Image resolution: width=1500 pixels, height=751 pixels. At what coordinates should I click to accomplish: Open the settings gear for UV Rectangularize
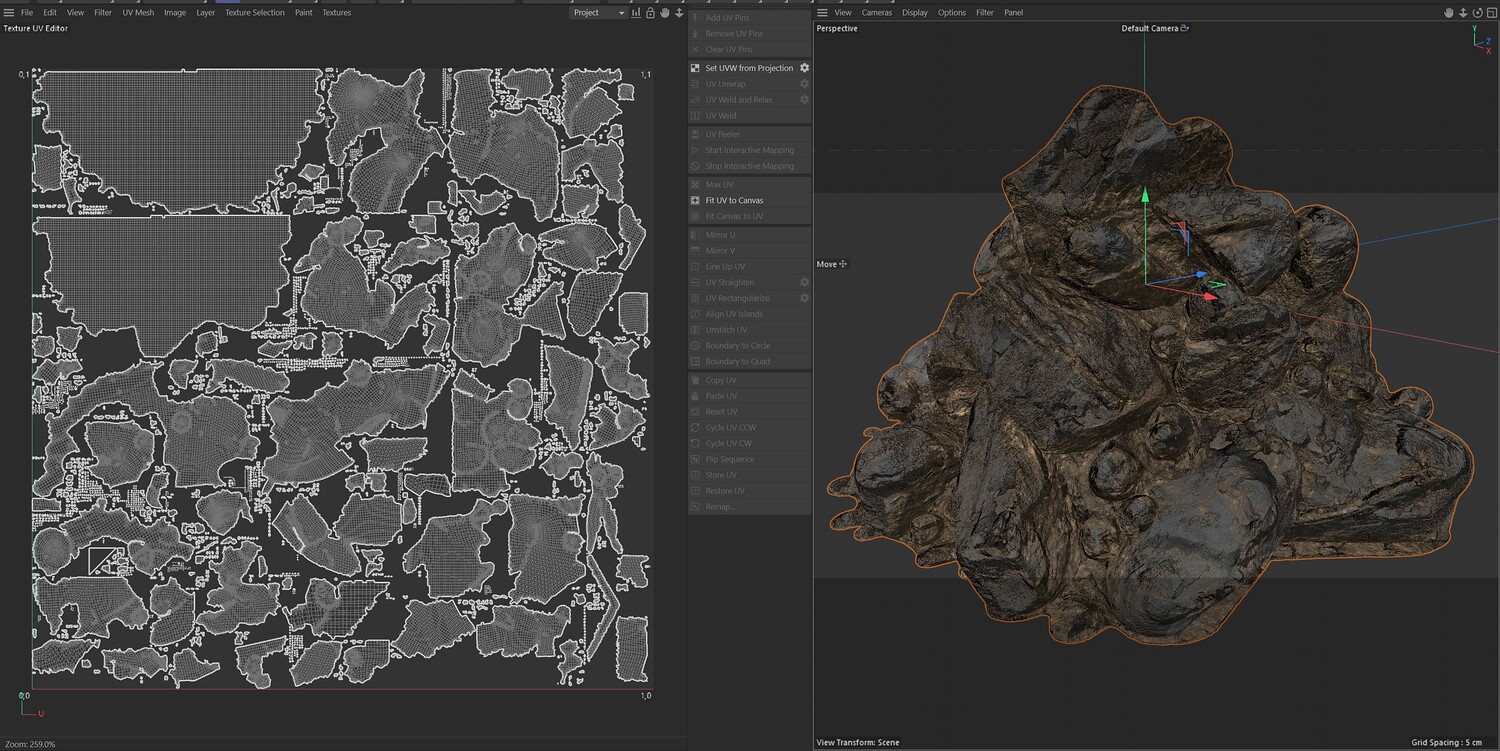pyautogui.click(x=804, y=298)
